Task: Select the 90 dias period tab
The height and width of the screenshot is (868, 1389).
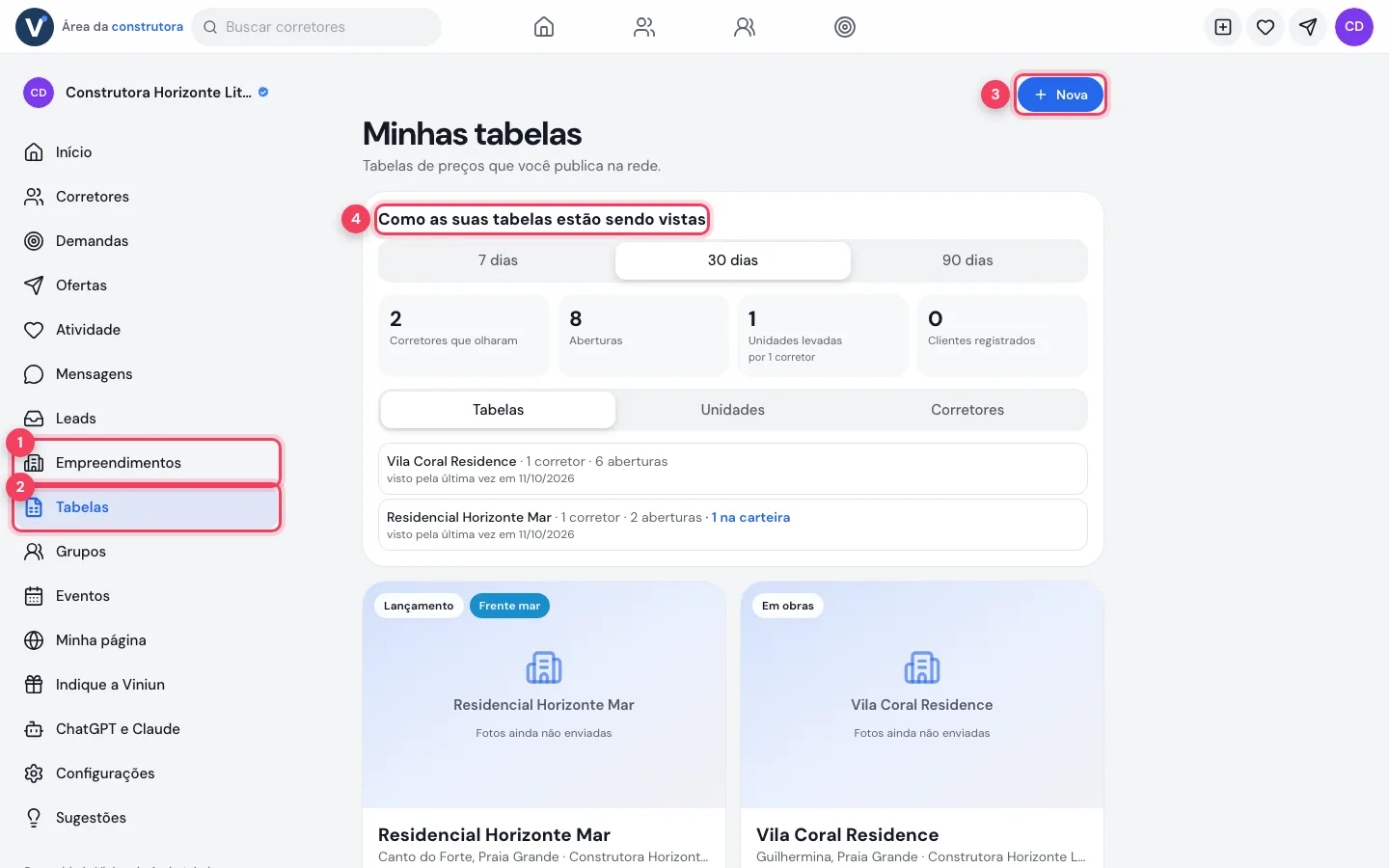Action: (x=967, y=260)
